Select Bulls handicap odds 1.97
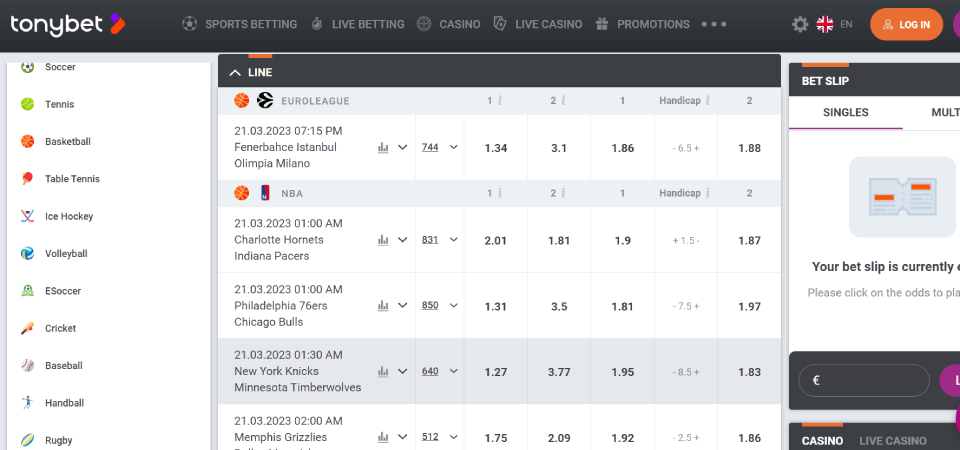This screenshot has width=960, height=450. coord(749,306)
